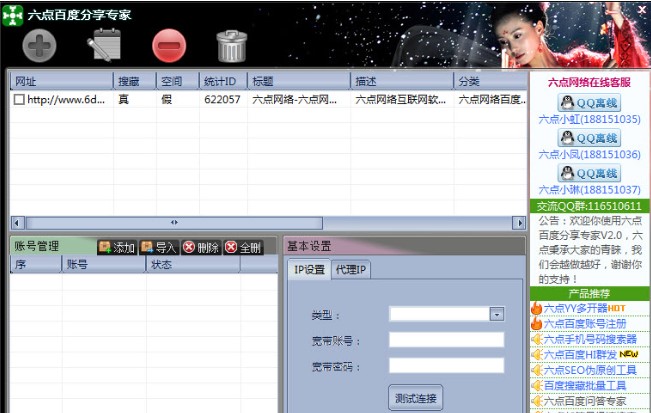Click the speaker icon beside 六点手机号码搜索器
The height and width of the screenshot is (413, 651).
[537, 340]
